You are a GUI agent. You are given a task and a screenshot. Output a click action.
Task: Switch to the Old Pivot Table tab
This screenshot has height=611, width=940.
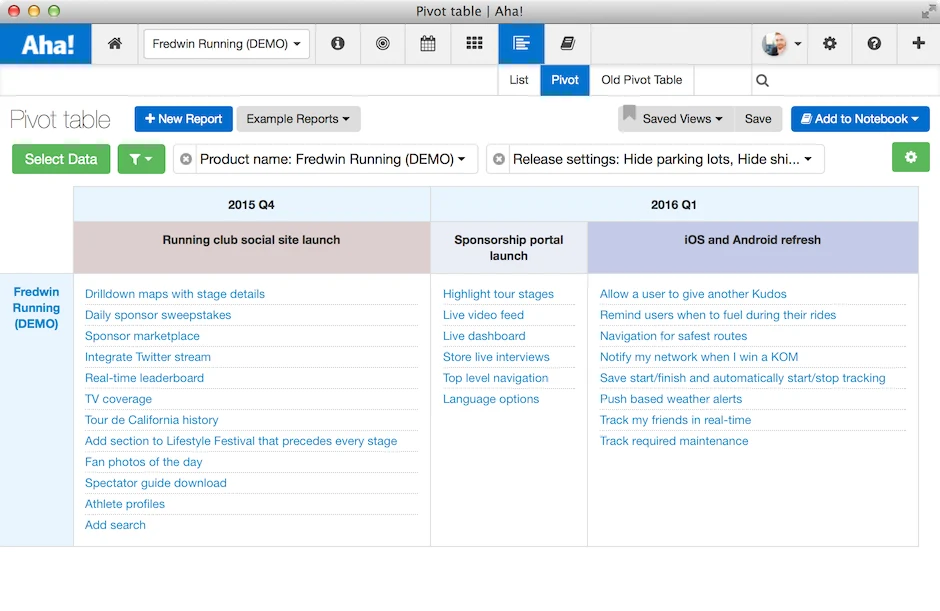641,80
